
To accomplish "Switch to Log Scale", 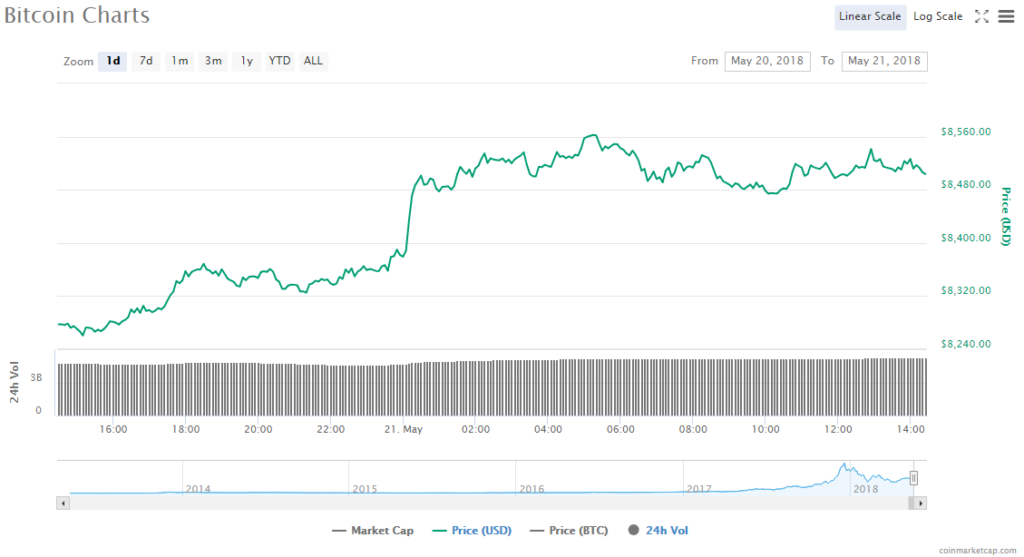I will coord(937,16).
